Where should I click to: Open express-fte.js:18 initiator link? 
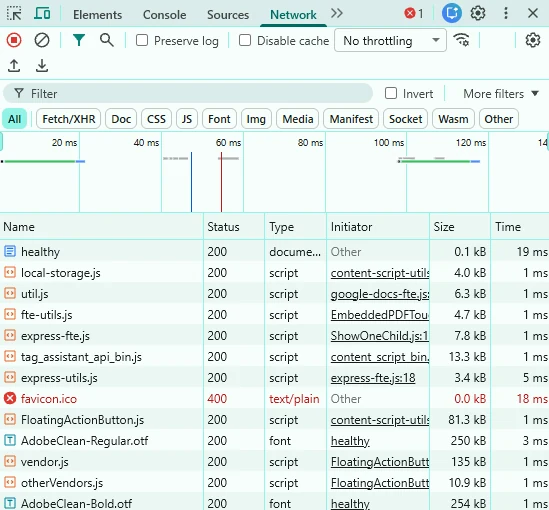click(x=373, y=378)
